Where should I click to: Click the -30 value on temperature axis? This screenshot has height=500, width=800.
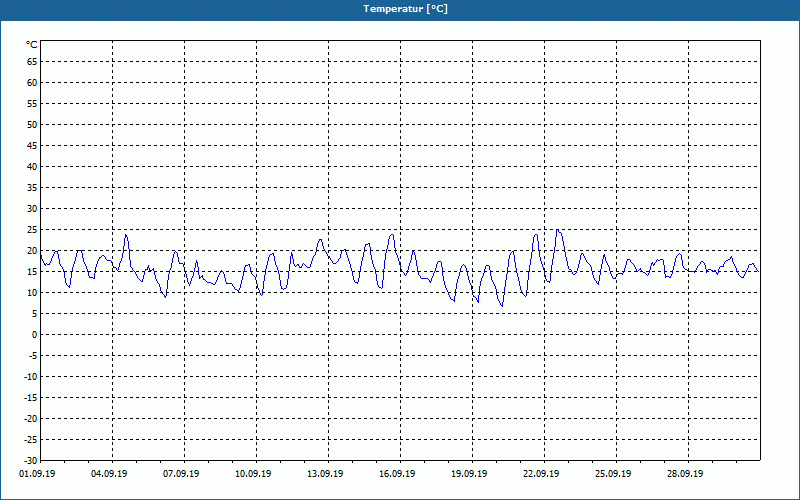pos(30,461)
